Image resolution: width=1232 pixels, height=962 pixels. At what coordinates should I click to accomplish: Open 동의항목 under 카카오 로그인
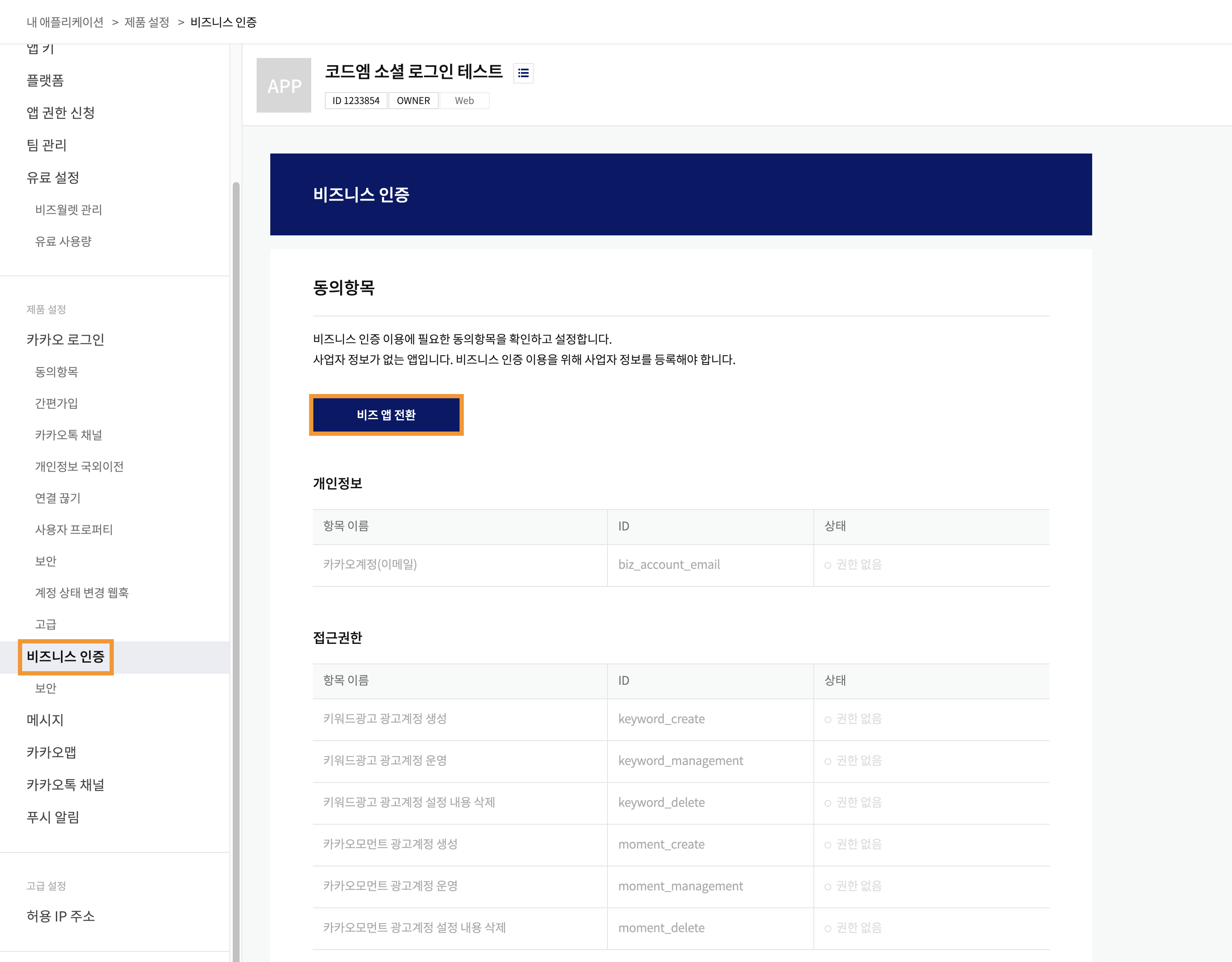coord(56,372)
